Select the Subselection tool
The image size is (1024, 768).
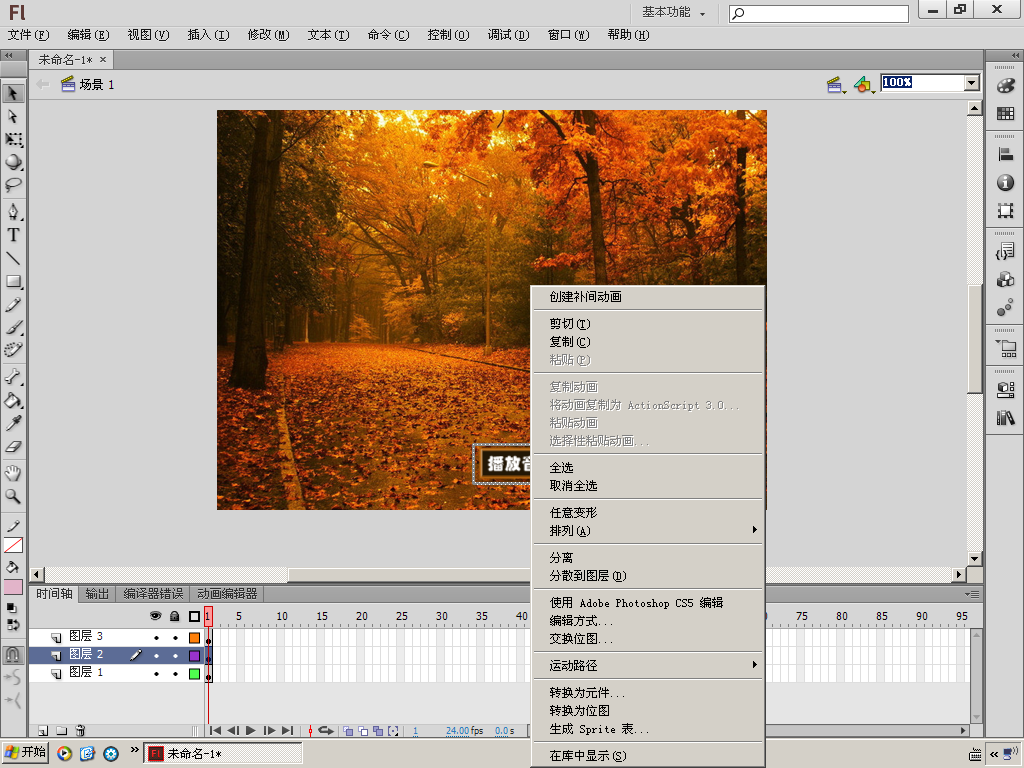(13, 117)
